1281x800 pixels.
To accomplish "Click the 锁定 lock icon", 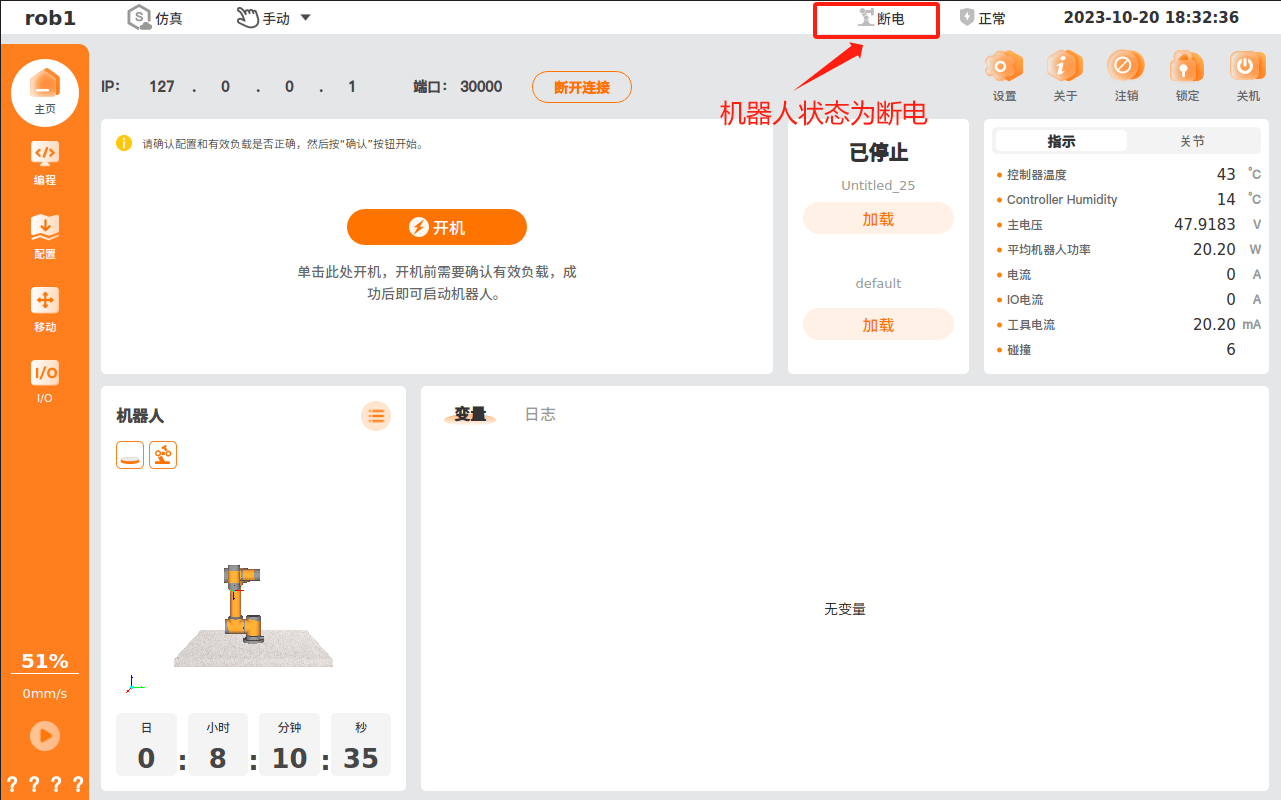I will 1187,67.
